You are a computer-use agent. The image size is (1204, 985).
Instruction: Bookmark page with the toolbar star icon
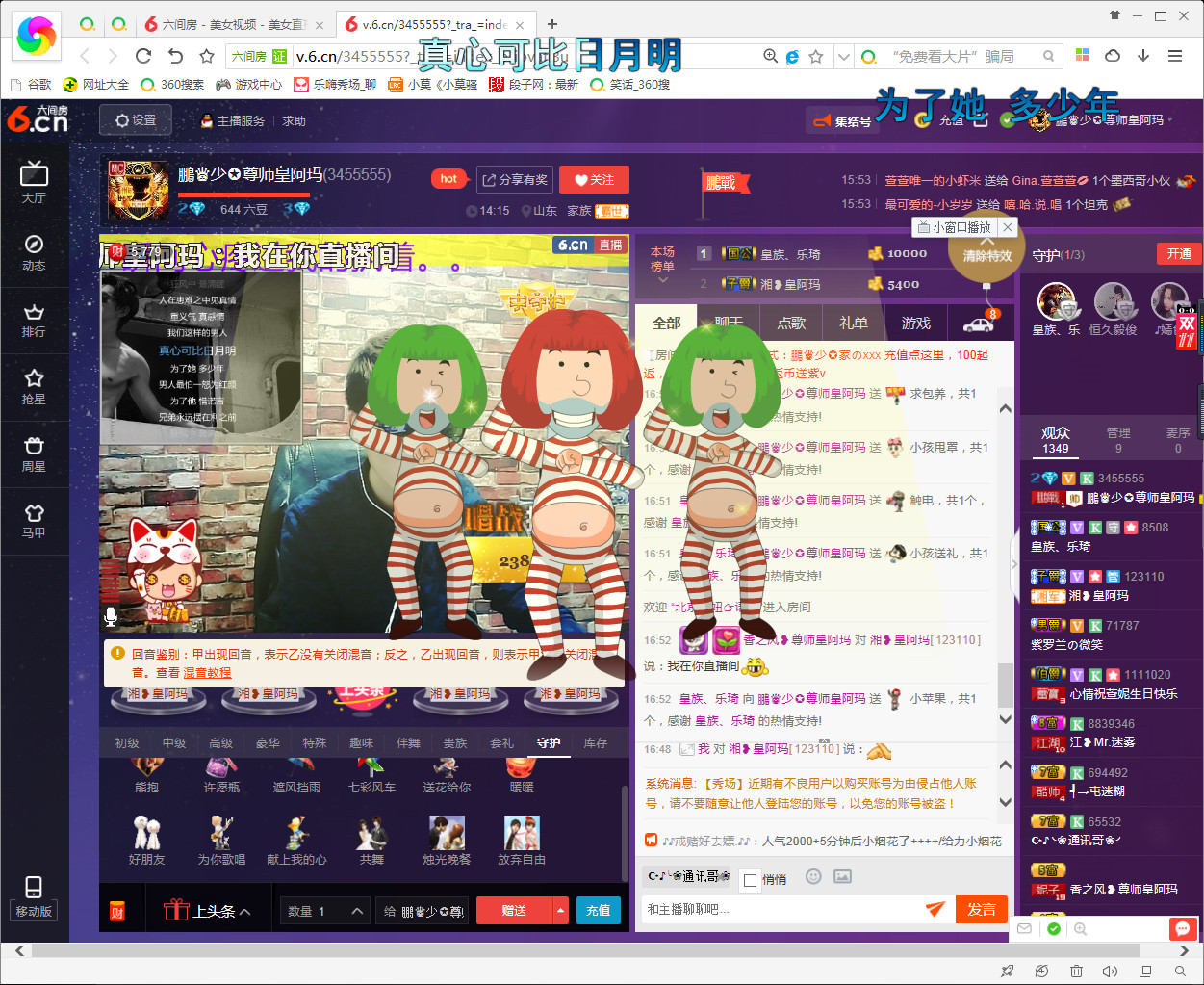click(x=207, y=56)
